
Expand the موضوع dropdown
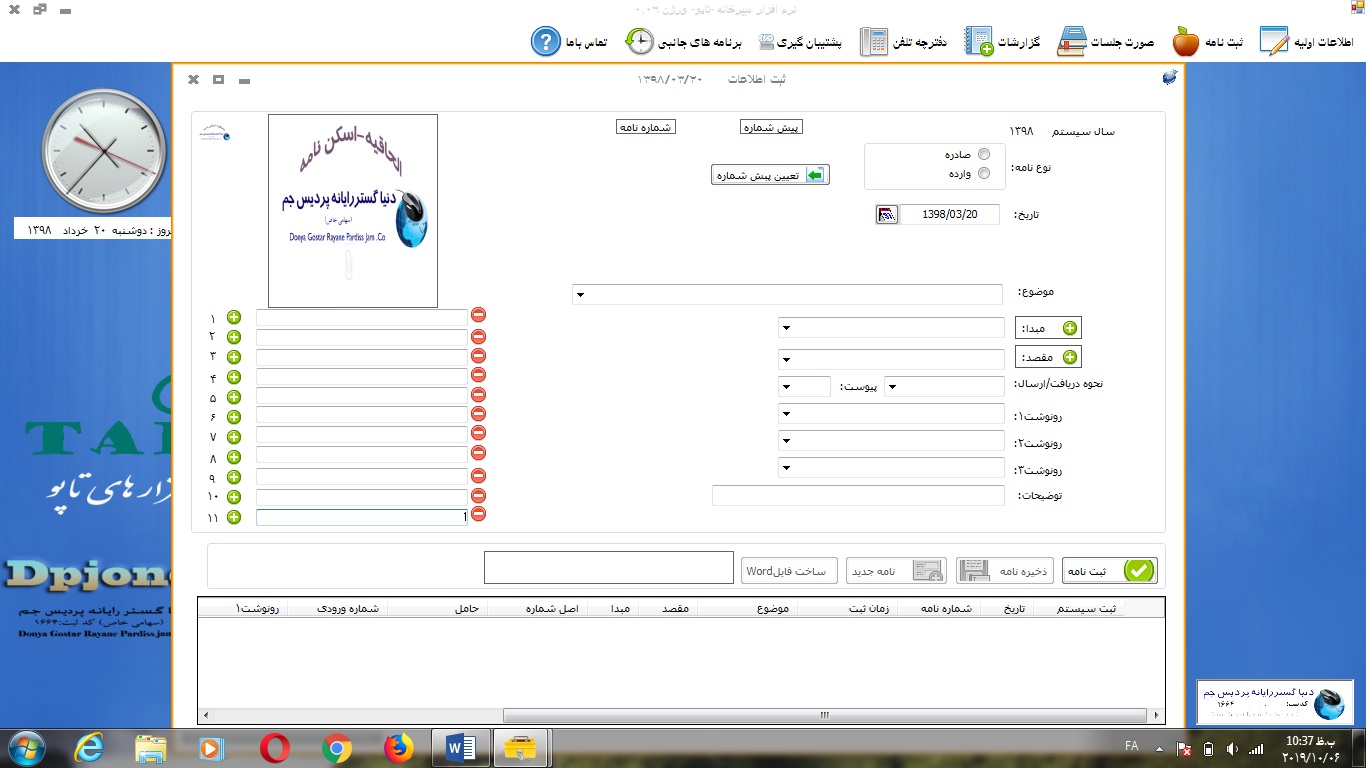tap(579, 295)
